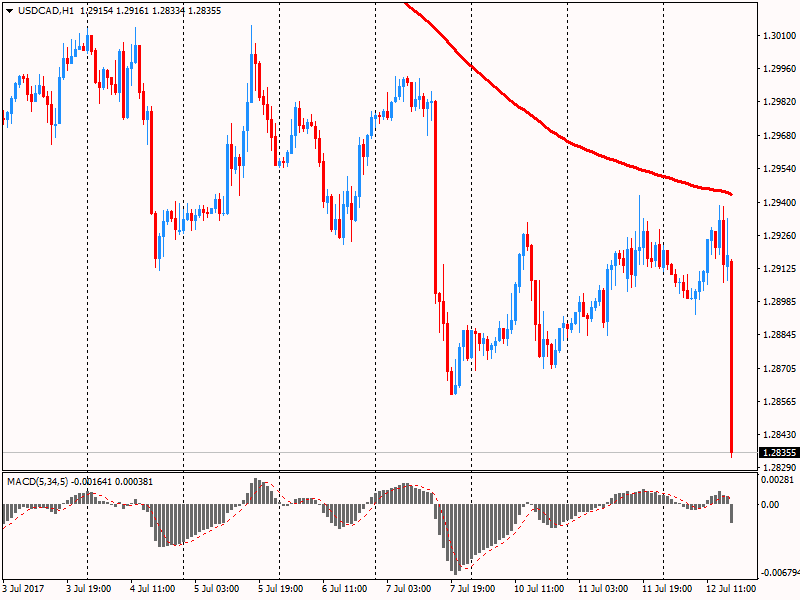This screenshot has height=600, width=800.
Task: Click the 1.28705 price axis label
Action: click(x=779, y=368)
